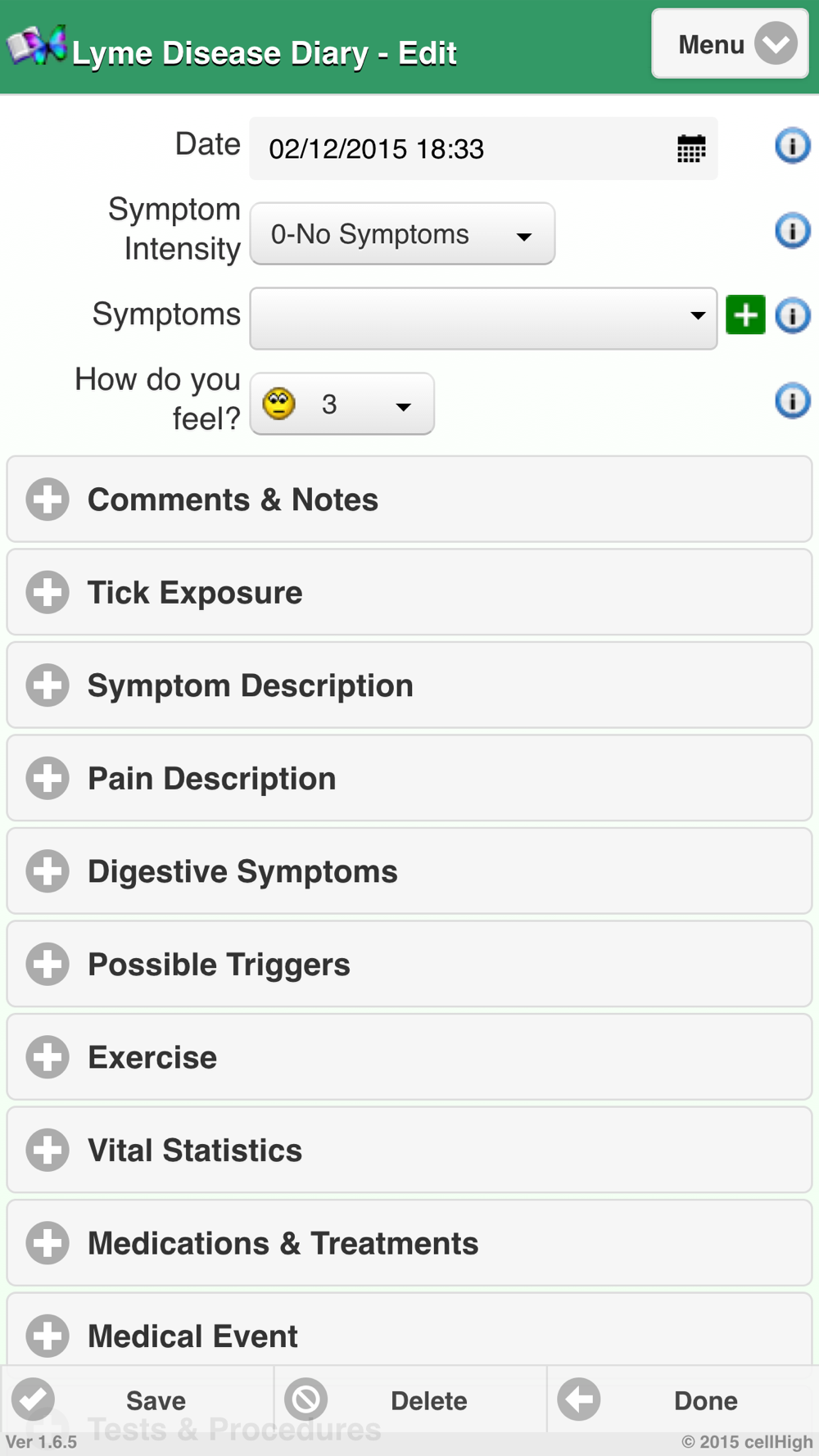Tap the info icon beside Symptom Intensity
819x1456 pixels.
coord(792,231)
